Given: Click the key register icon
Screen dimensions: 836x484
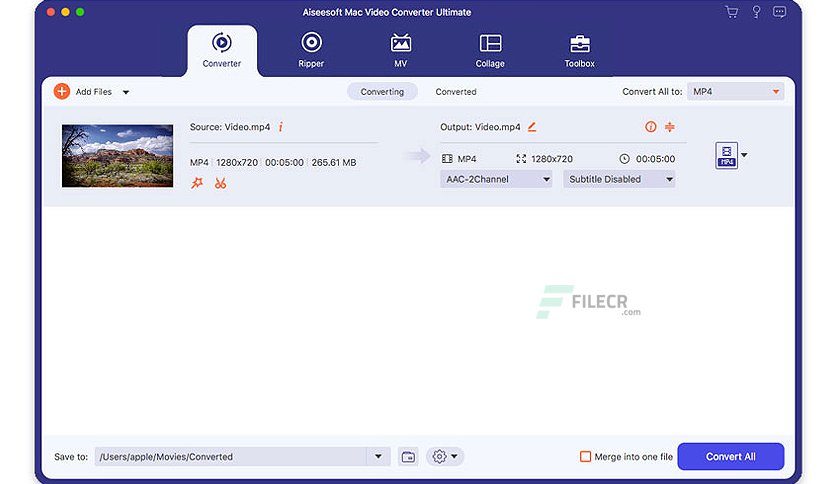Looking at the screenshot, I should (756, 12).
